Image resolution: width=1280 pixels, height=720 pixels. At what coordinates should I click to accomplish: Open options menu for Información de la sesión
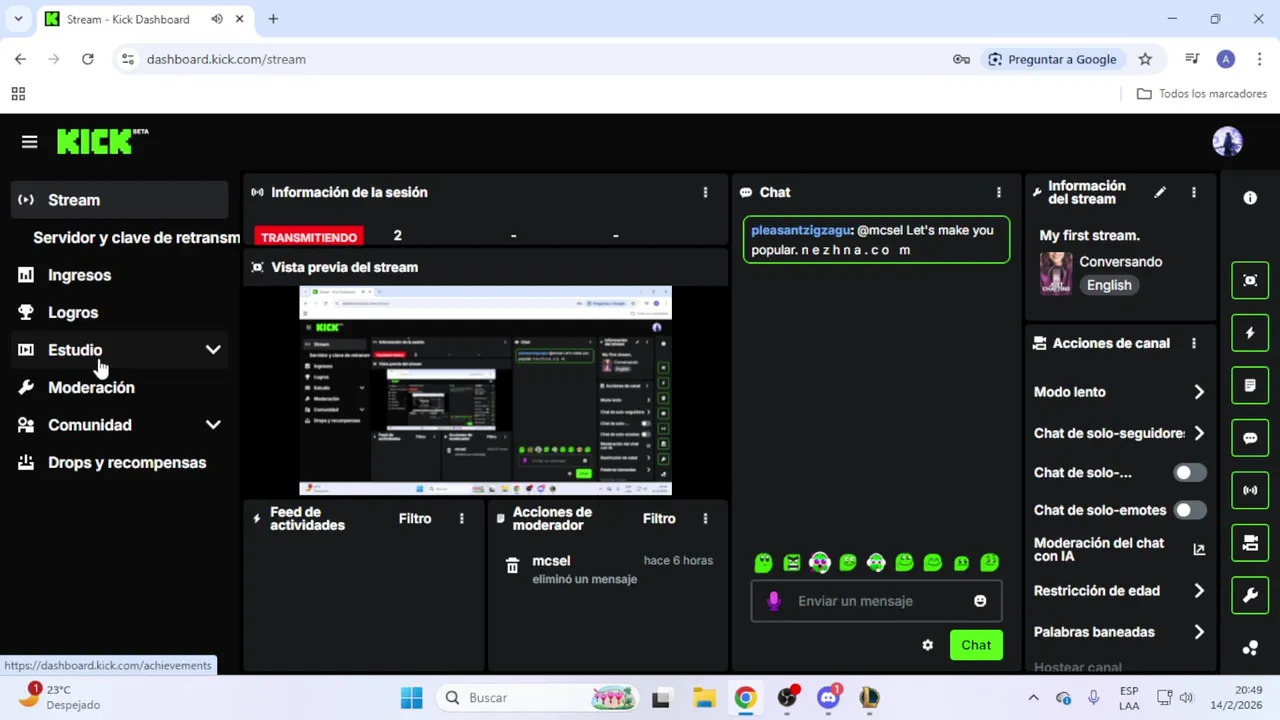(x=705, y=192)
